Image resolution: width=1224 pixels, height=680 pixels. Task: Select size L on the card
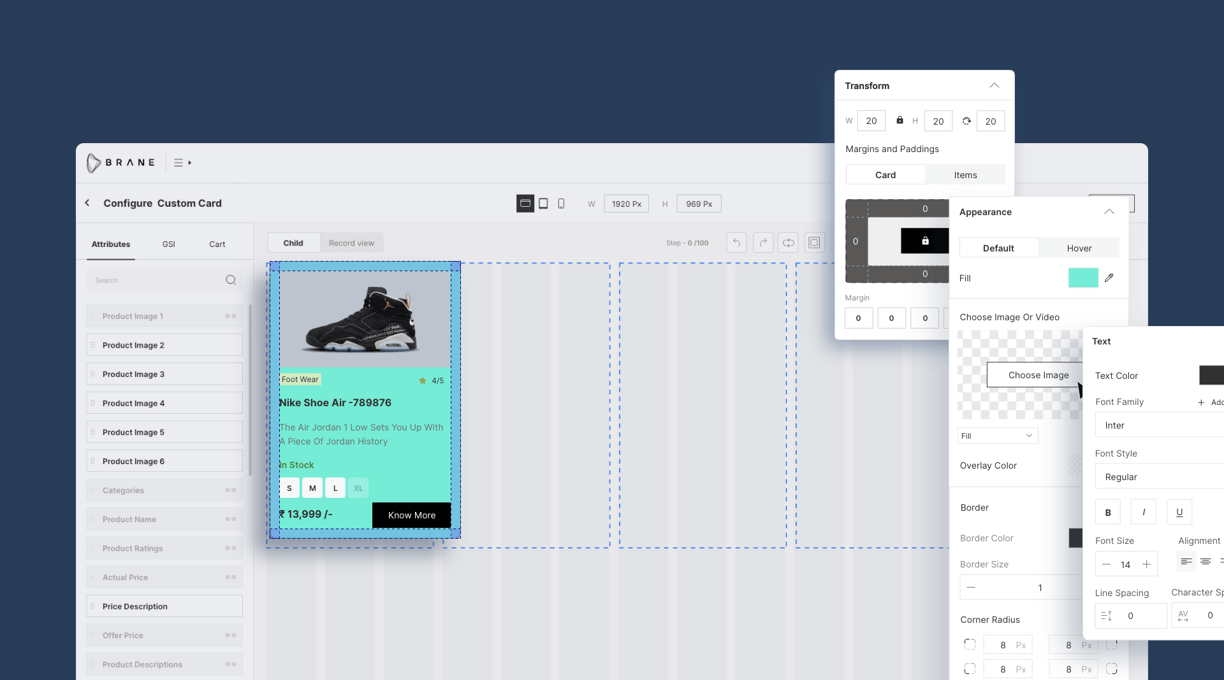335,488
